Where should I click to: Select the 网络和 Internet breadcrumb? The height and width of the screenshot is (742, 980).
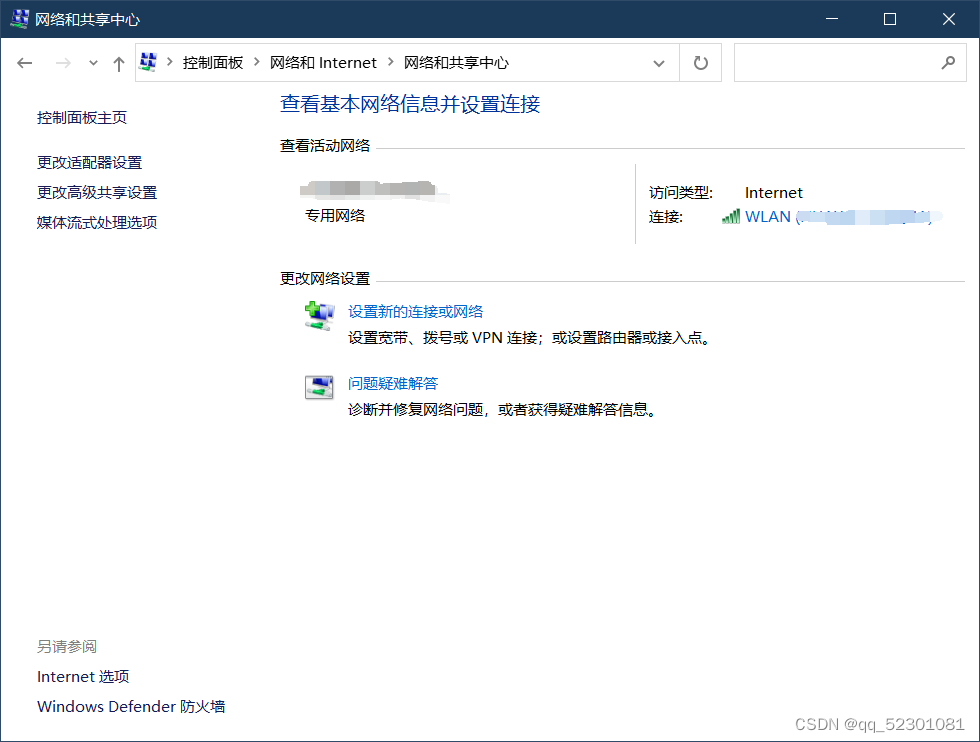[x=323, y=63]
